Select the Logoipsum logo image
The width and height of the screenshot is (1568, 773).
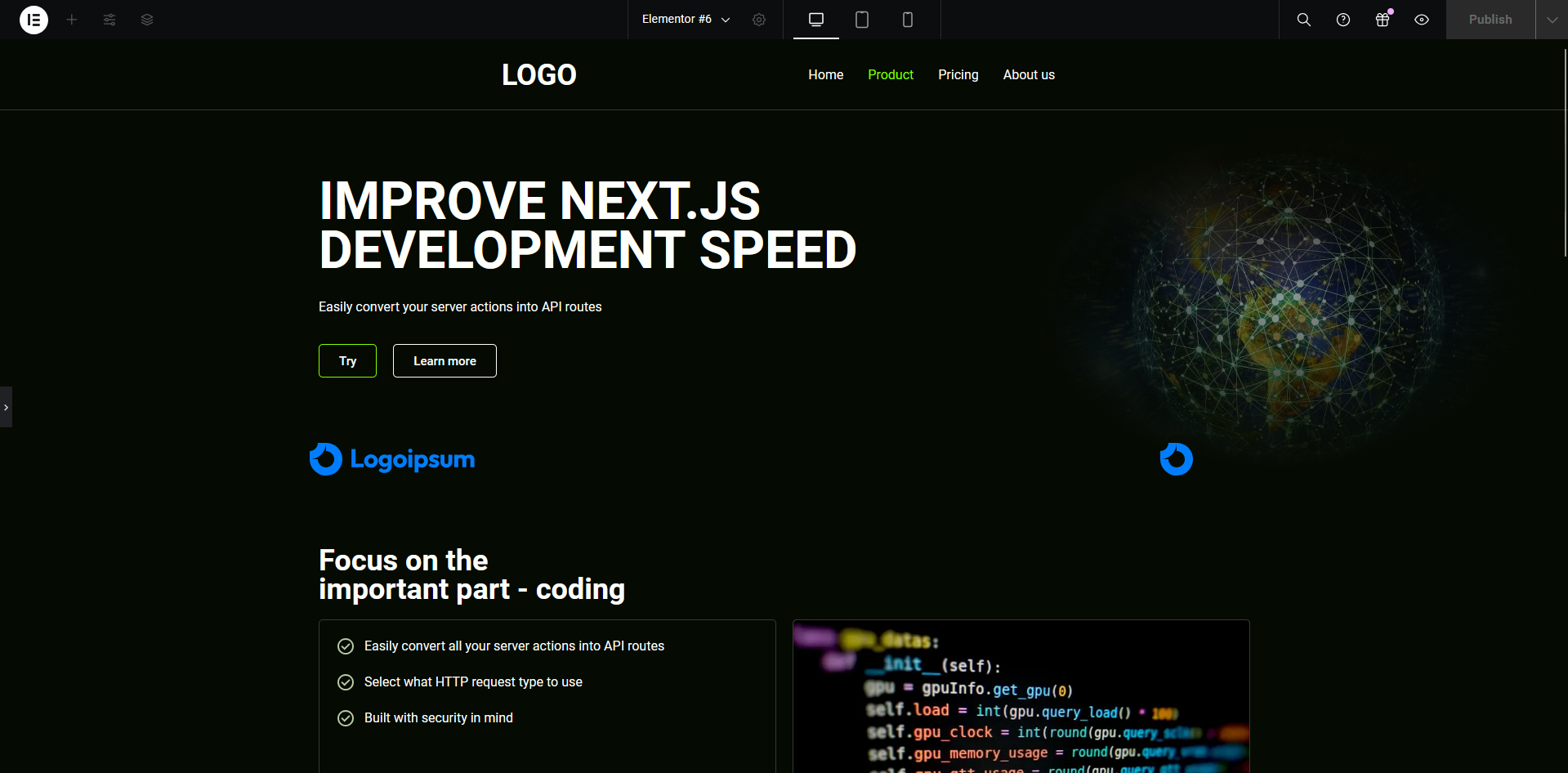[392, 459]
